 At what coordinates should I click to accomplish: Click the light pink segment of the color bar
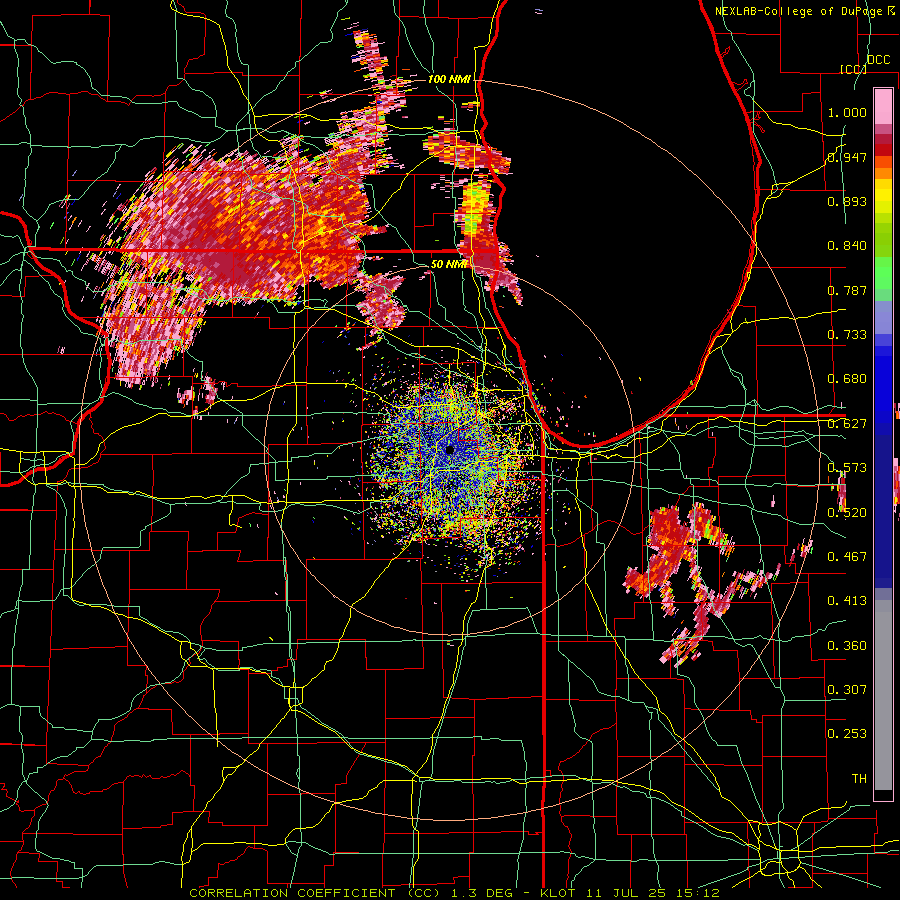pyautogui.click(x=883, y=106)
